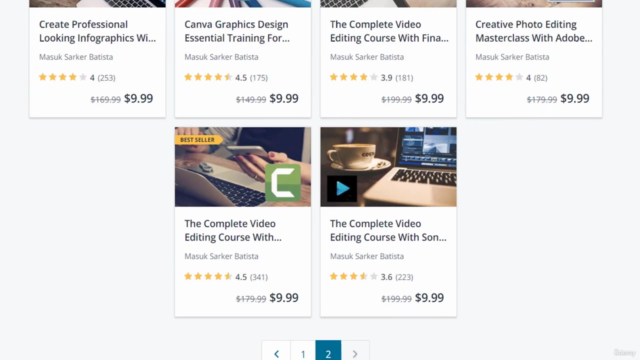Click the blue play icon on the Sony course thumbnail
This screenshot has height=360, width=640.
click(x=342, y=189)
